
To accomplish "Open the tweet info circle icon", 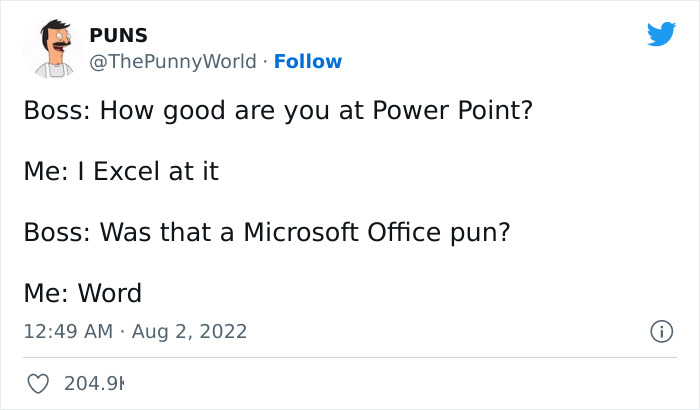I will 661,331.
